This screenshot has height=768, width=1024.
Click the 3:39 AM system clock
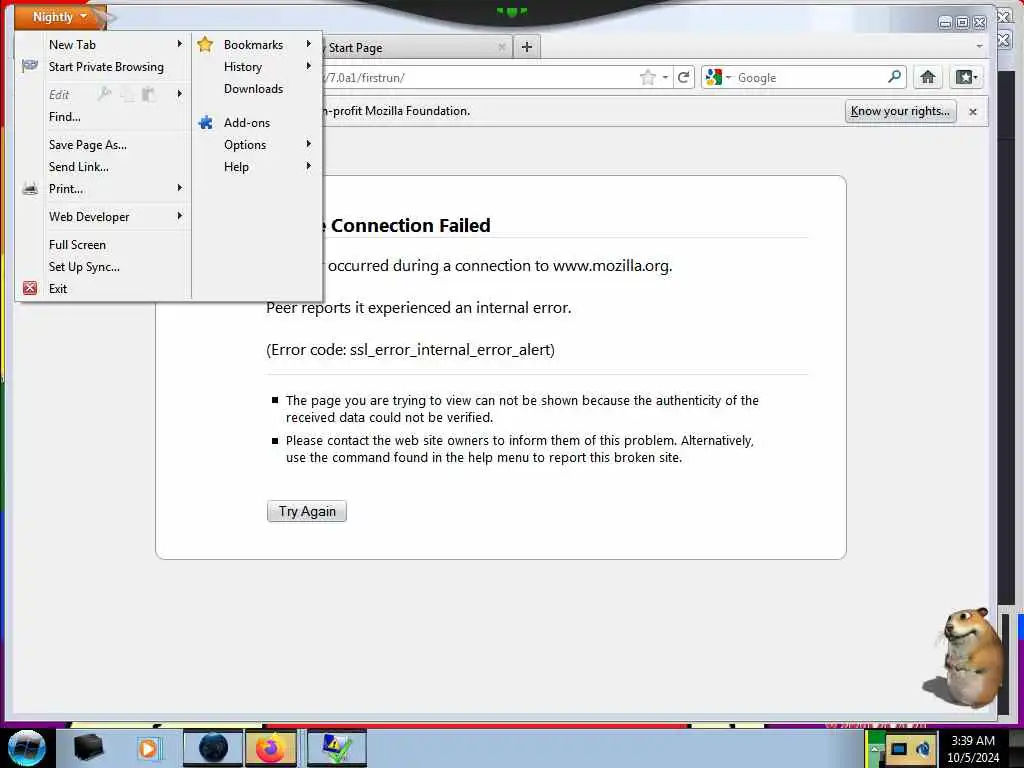[x=973, y=741]
